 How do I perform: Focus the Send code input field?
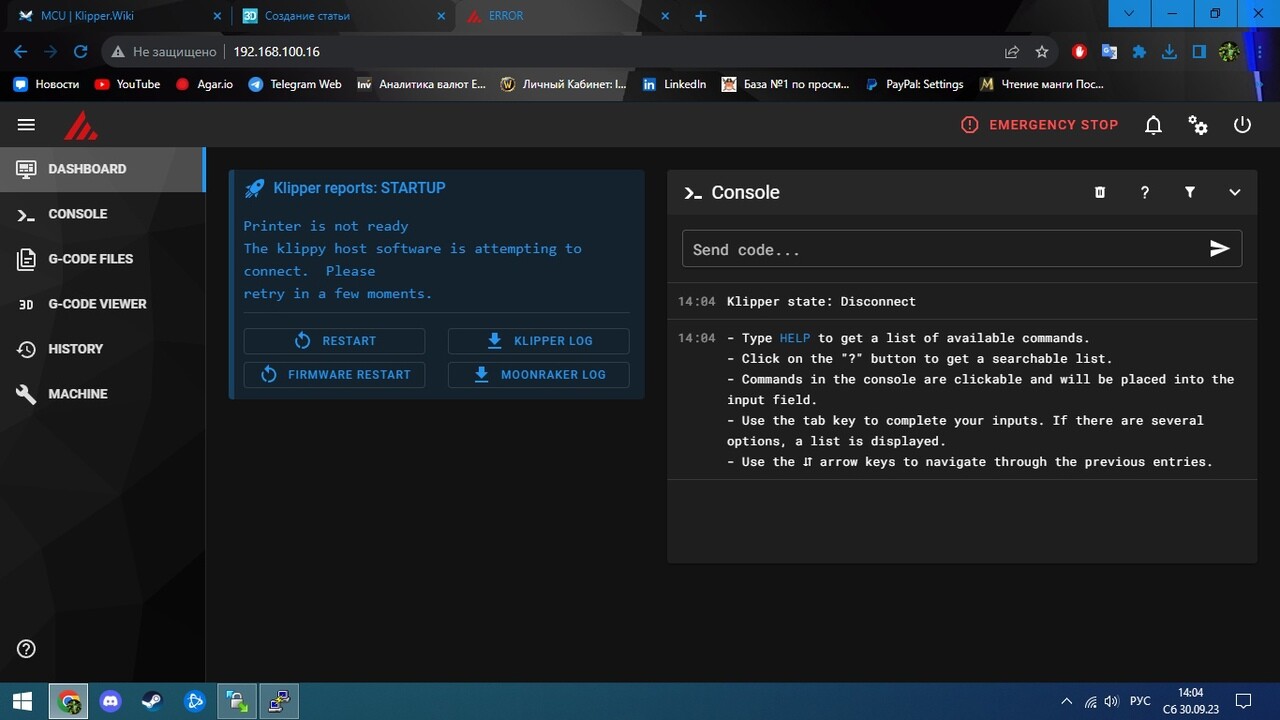[943, 249]
